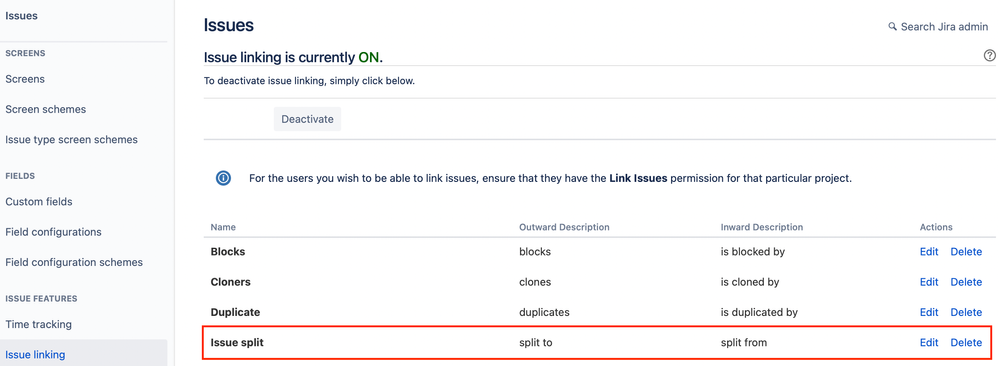This screenshot has height=366, width=999.
Task: Click the Issue split name cell
Action: pyautogui.click(x=237, y=342)
